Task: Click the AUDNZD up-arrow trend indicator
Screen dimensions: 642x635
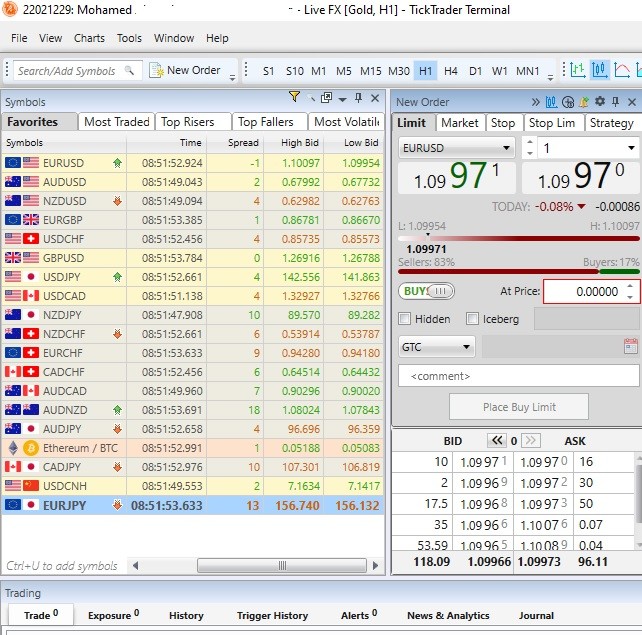Action: point(118,410)
